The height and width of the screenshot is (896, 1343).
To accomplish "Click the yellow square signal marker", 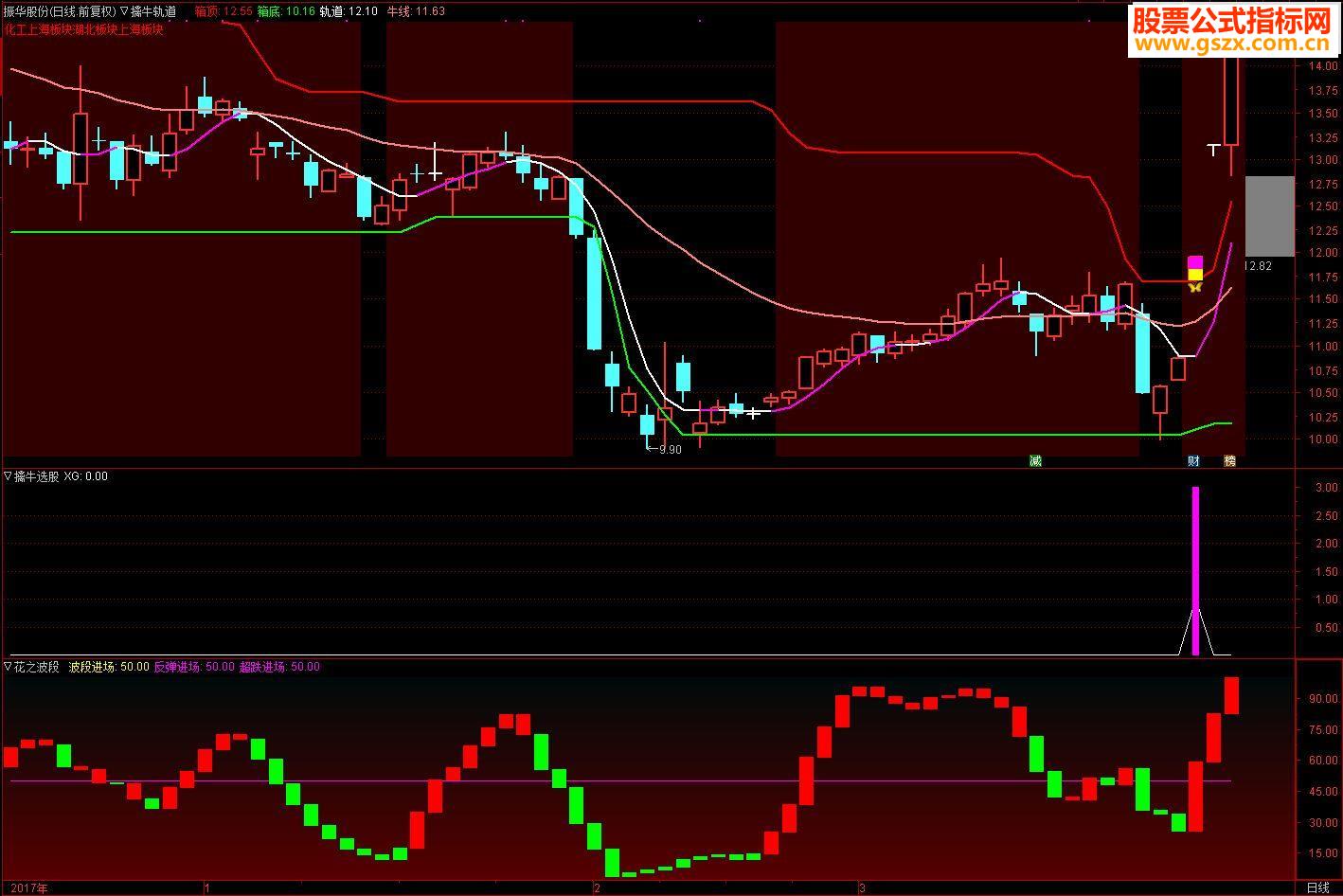I will pos(1195,275).
